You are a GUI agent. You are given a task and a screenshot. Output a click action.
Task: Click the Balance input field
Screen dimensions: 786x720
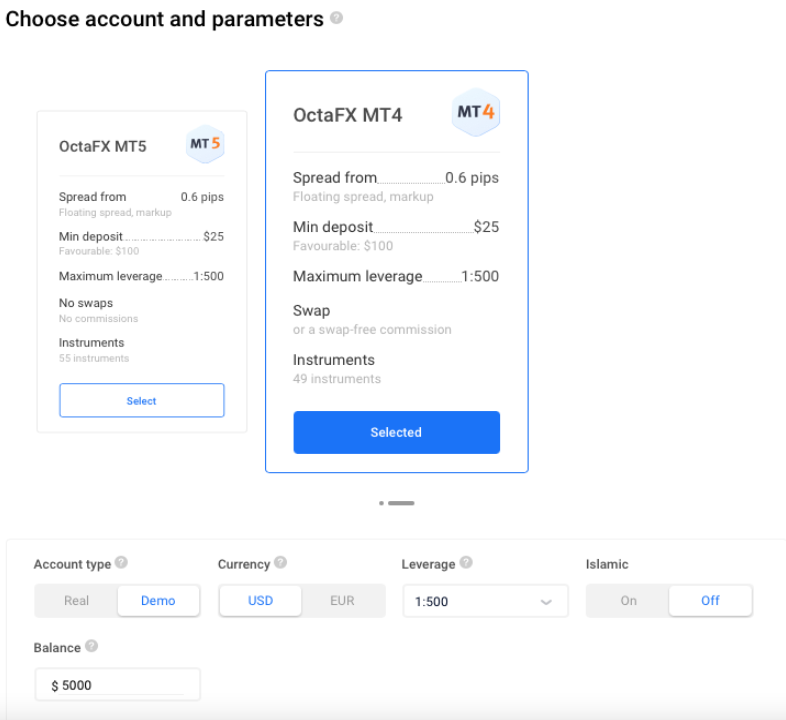point(117,684)
